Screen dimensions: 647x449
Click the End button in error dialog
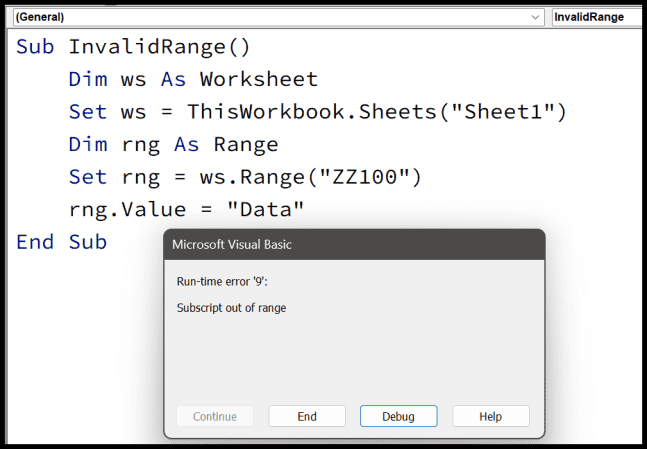307,416
